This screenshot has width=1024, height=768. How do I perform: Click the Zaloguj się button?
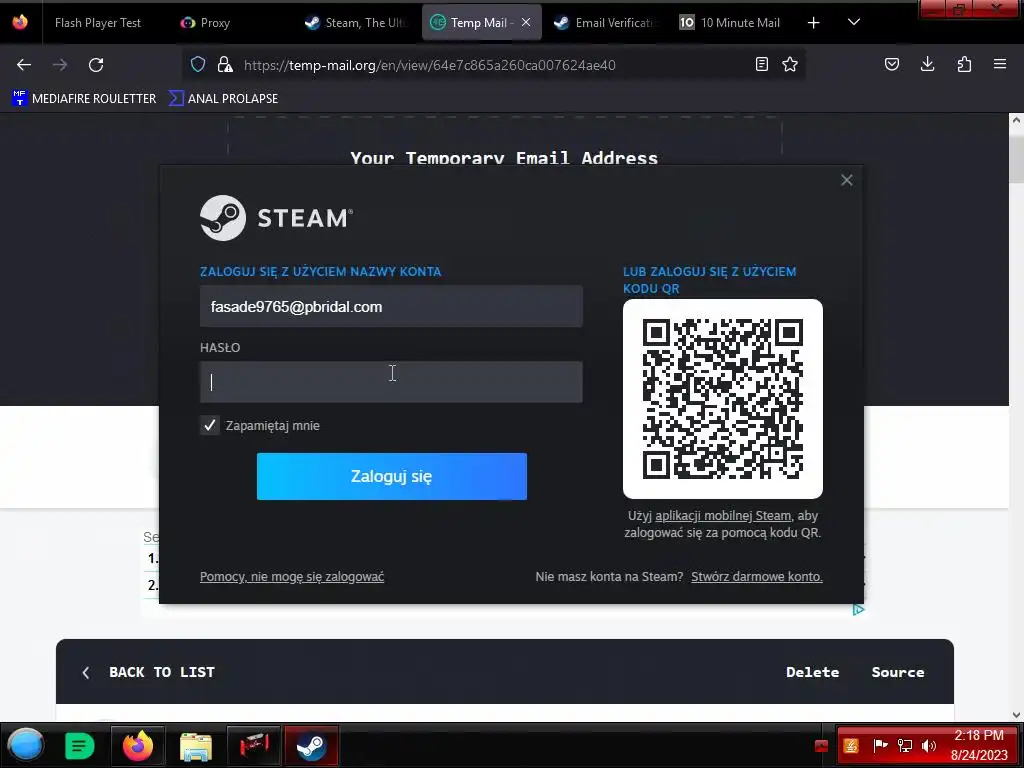(392, 476)
